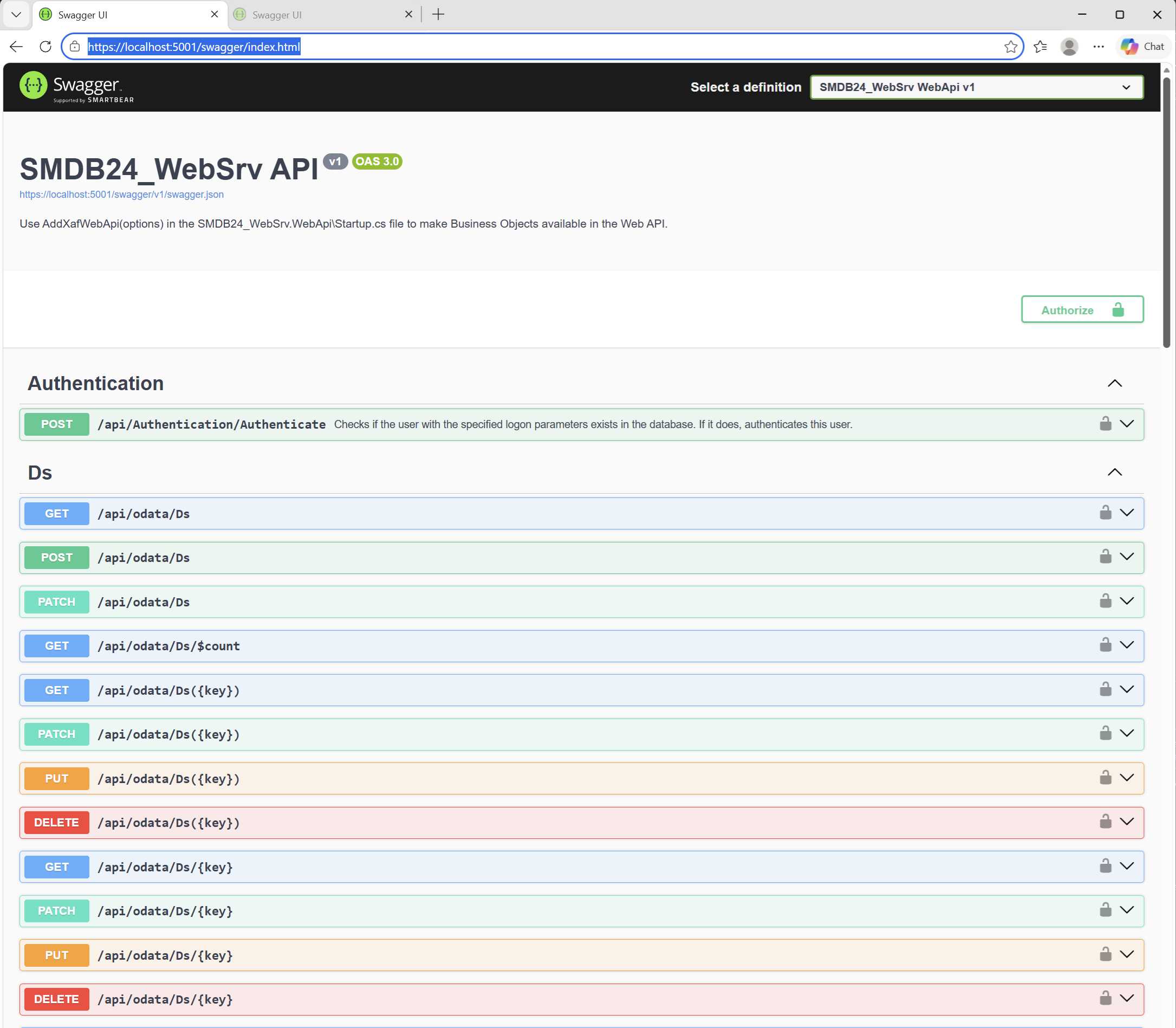Click lock icon on GET Ds/$count
Viewport: 1176px width, 1028px height.
click(x=1106, y=645)
